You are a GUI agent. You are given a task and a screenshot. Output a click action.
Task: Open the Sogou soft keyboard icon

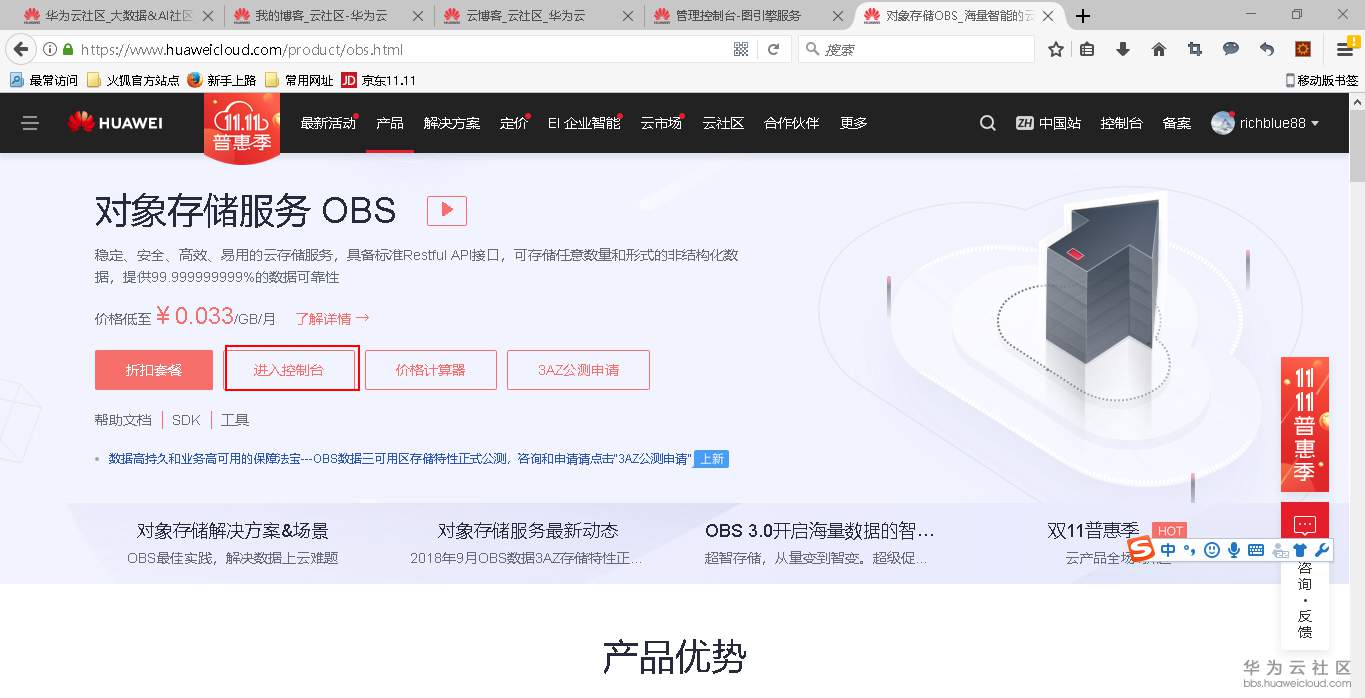tap(1256, 549)
